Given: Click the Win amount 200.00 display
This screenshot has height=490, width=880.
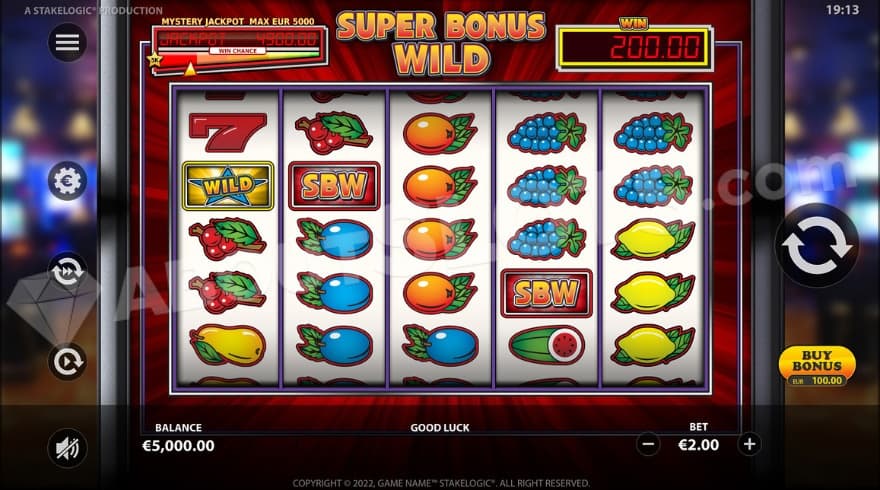Looking at the screenshot, I should point(634,48).
